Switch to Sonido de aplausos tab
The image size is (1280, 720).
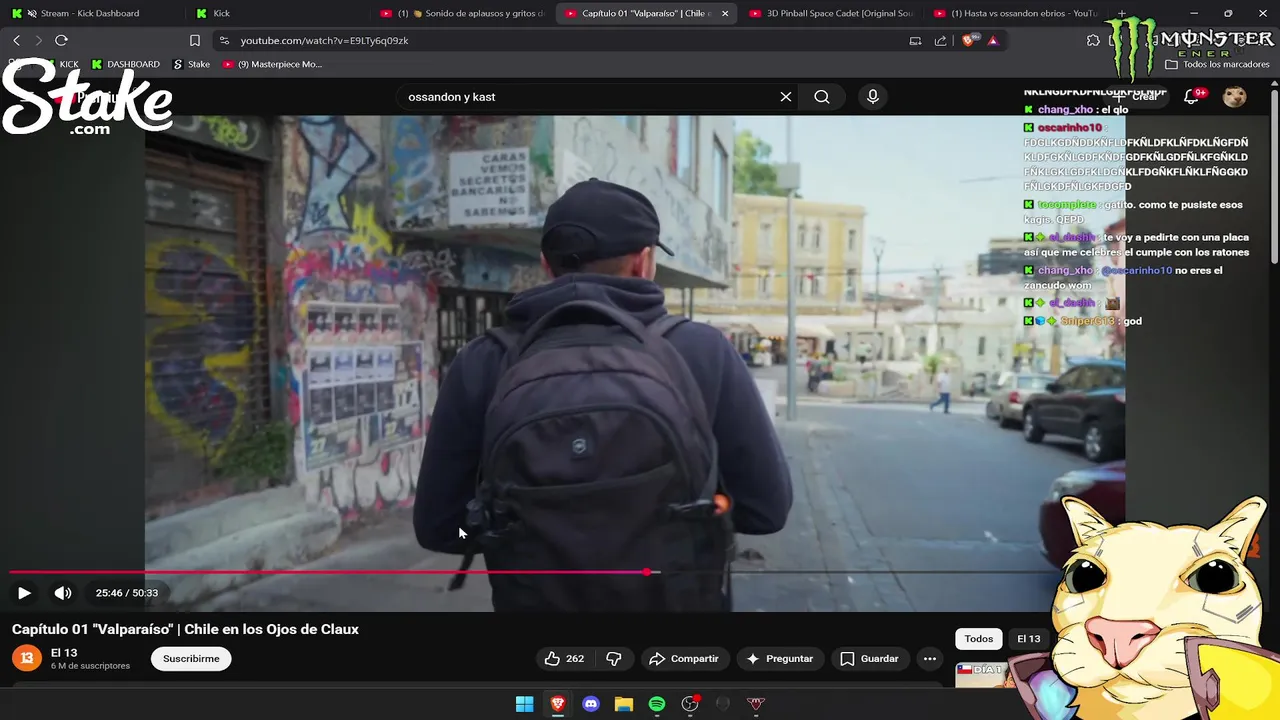tap(462, 13)
